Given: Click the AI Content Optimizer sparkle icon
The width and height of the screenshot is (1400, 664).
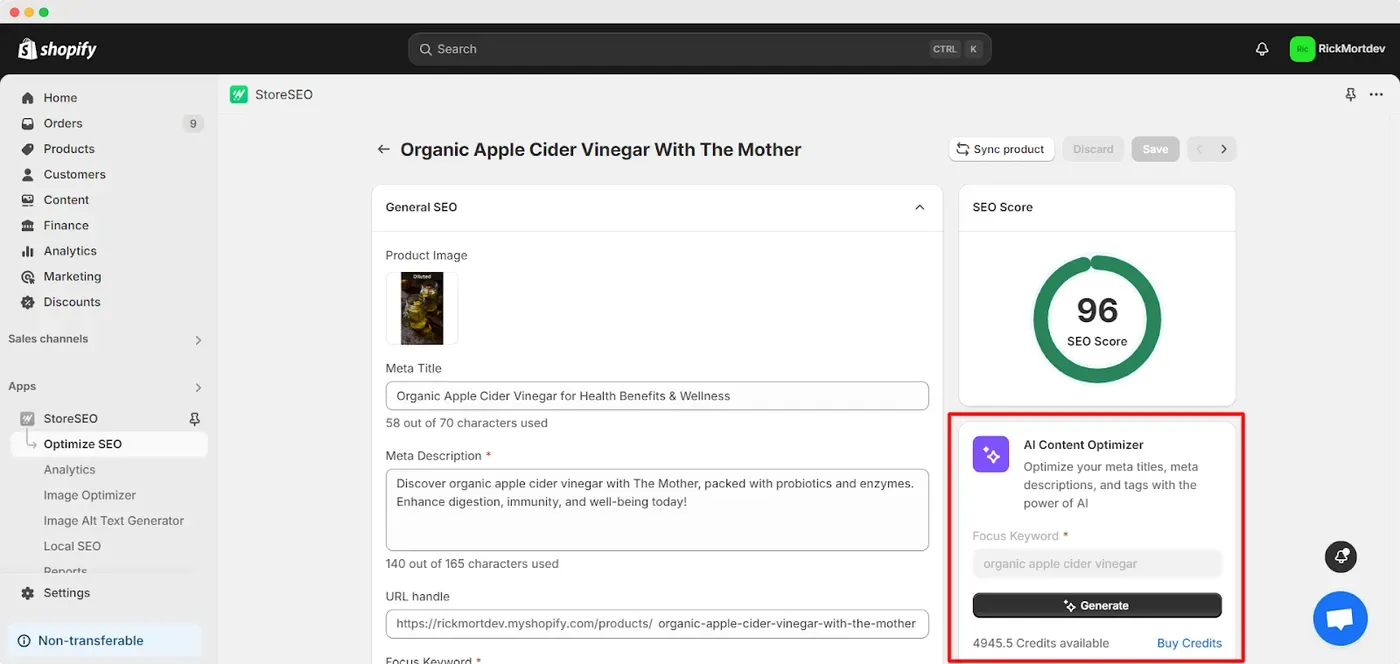Looking at the screenshot, I should point(991,454).
